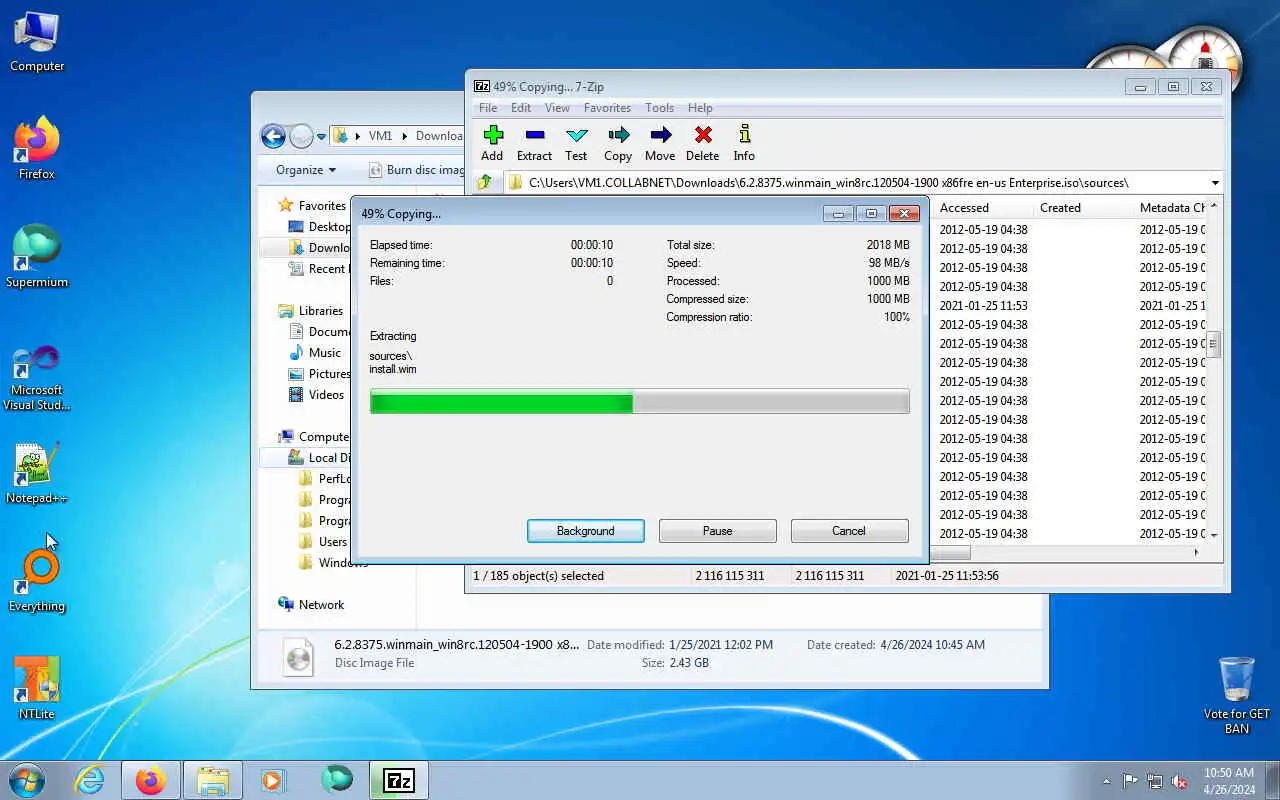Select the Everything desktop shortcut

tap(37, 581)
